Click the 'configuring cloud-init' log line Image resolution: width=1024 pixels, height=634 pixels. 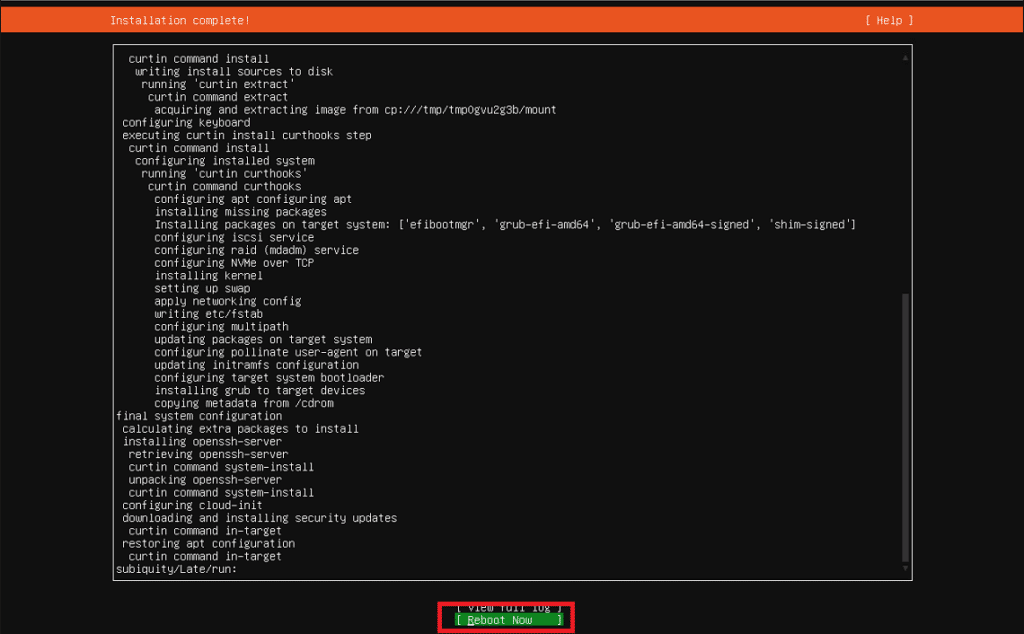tap(192, 505)
